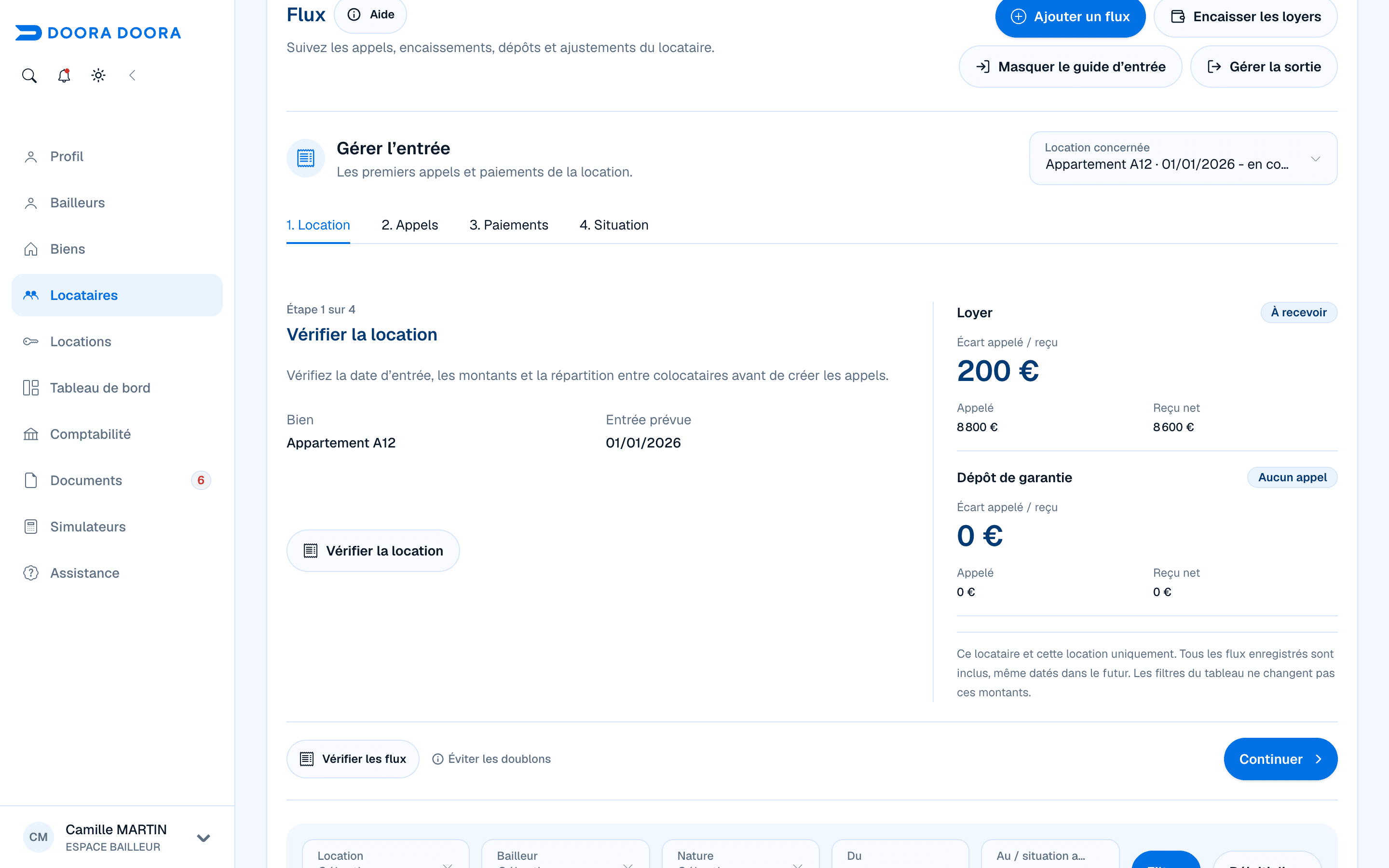Click Encaisser les loyers button
1389x868 pixels.
click(1245, 17)
